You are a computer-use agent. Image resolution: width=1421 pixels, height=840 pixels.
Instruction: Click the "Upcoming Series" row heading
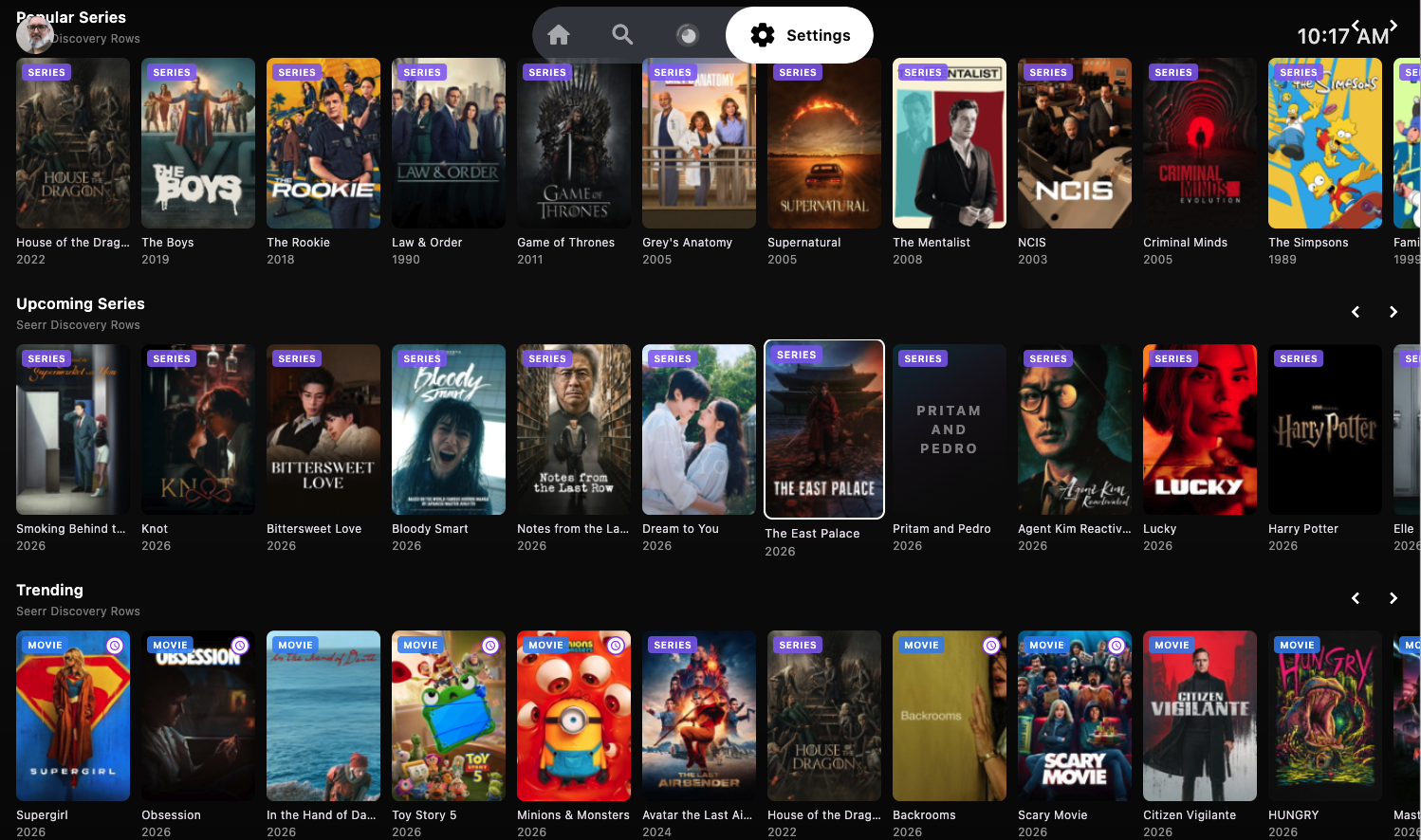81,303
